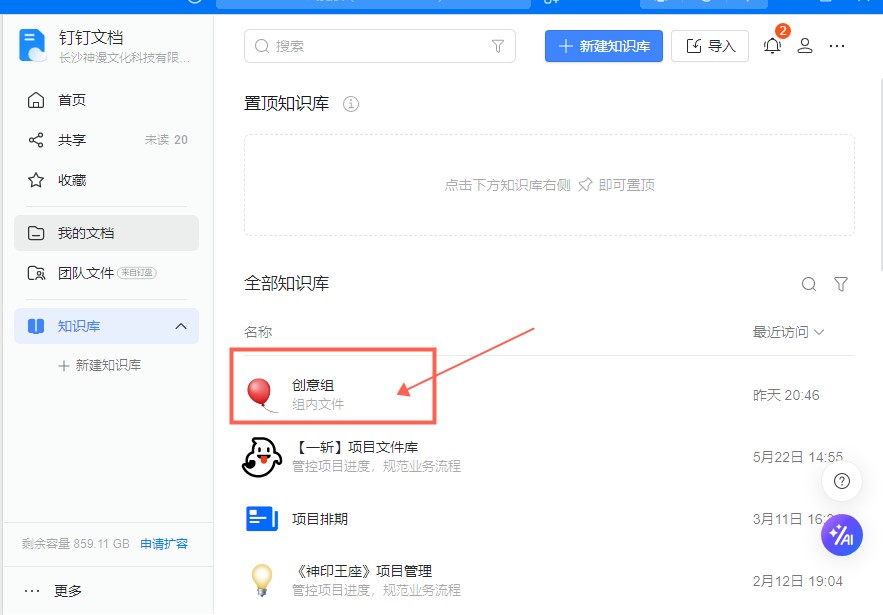Click the star icon beside 收藏
883x615 pixels.
36,180
